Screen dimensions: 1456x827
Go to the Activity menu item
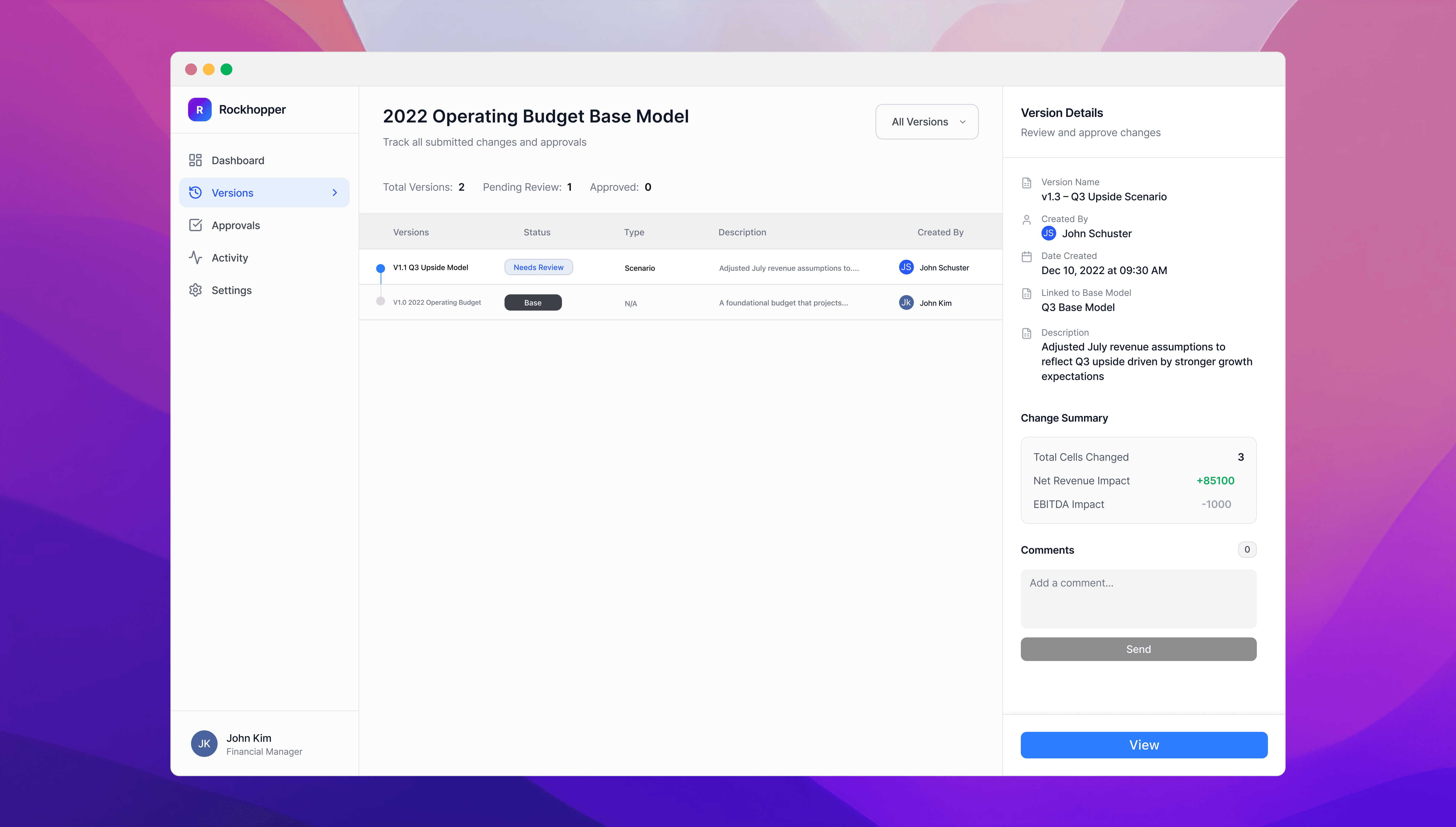coord(229,257)
